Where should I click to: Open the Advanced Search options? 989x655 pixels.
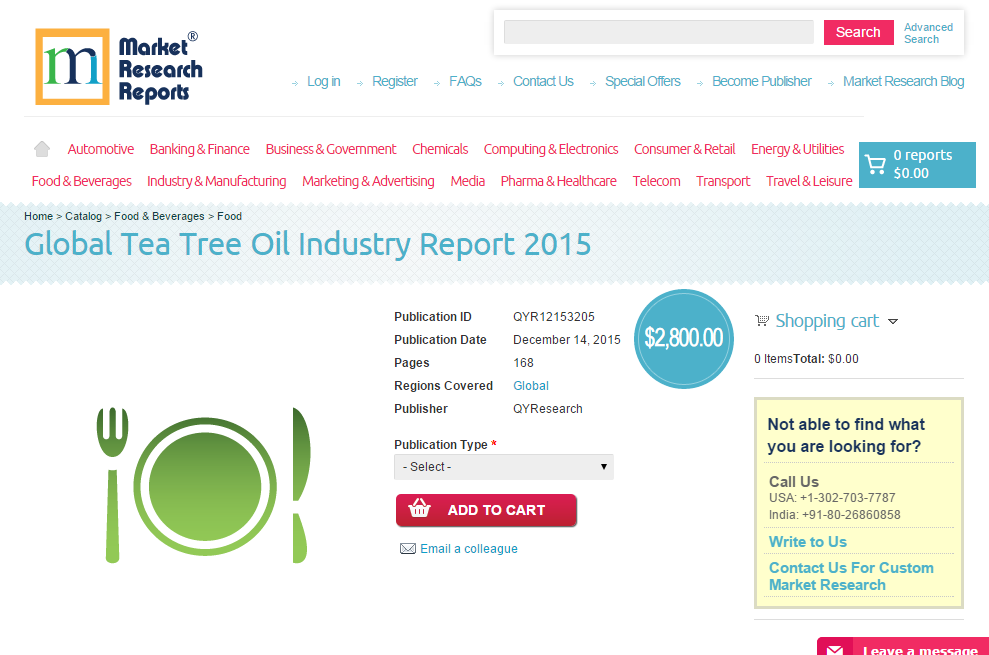pos(927,33)
